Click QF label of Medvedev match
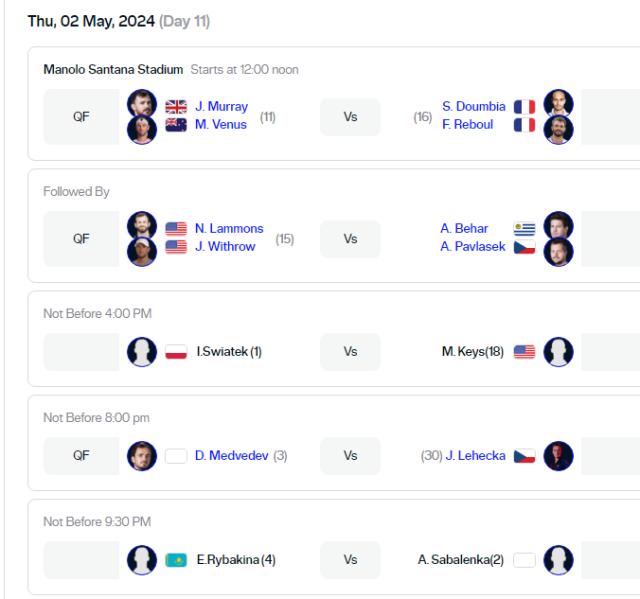This screenshot has height=599, width=640. point(81,456)
